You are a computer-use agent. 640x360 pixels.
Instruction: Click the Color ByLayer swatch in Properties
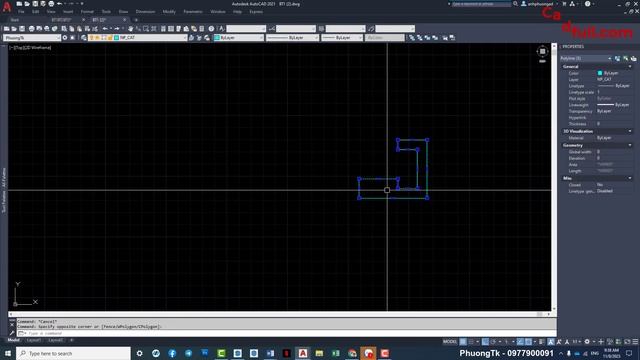(x=600, y=73)
